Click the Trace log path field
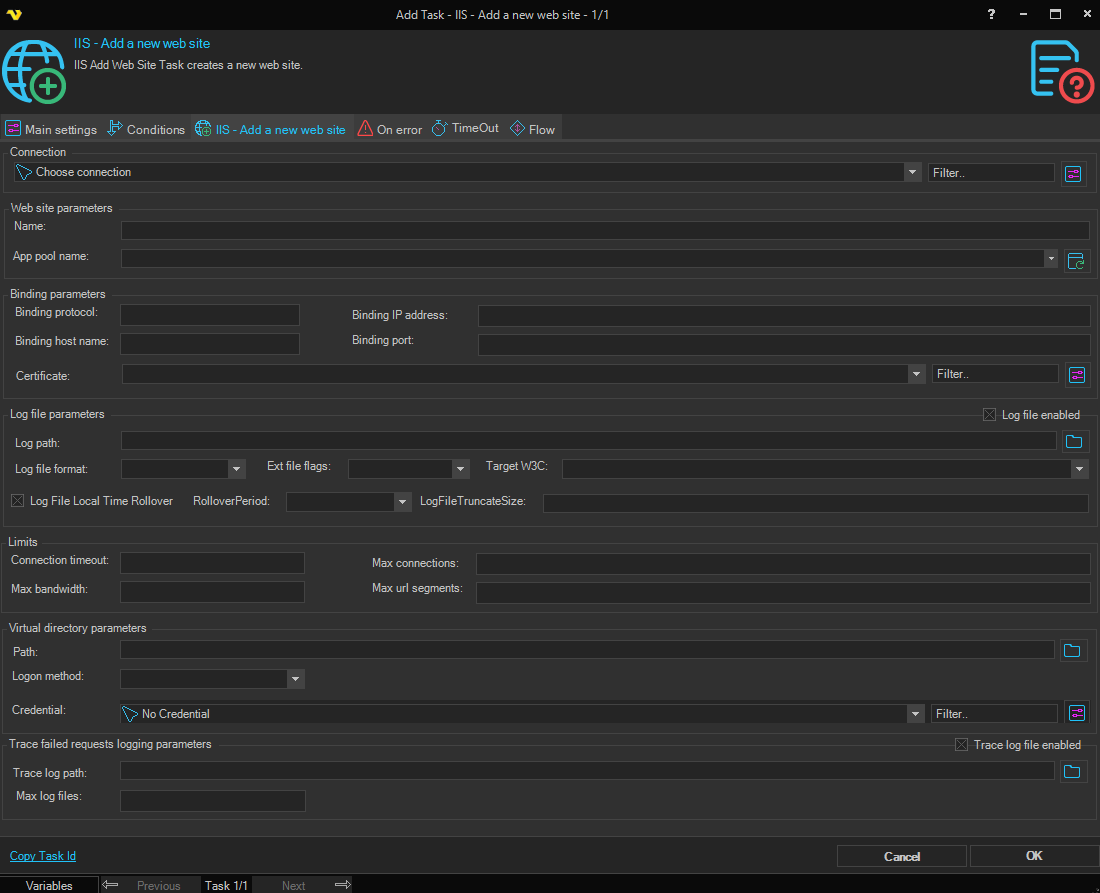1100x893 pixels. point(587,770)
